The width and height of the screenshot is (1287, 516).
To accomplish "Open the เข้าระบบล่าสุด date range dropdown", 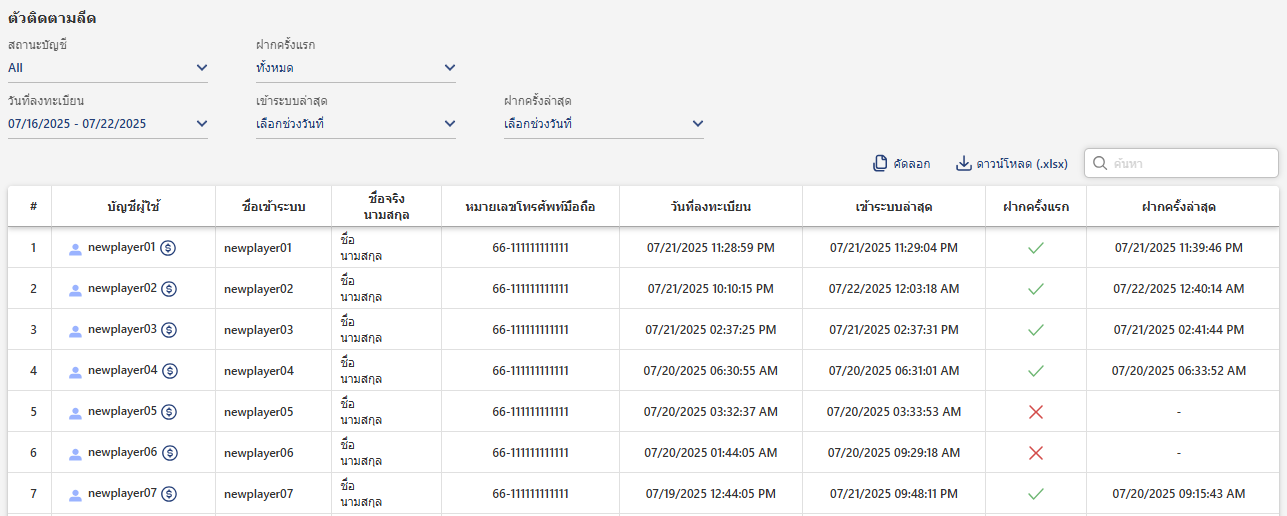I will pyautogui.click(x=356, y=124).
